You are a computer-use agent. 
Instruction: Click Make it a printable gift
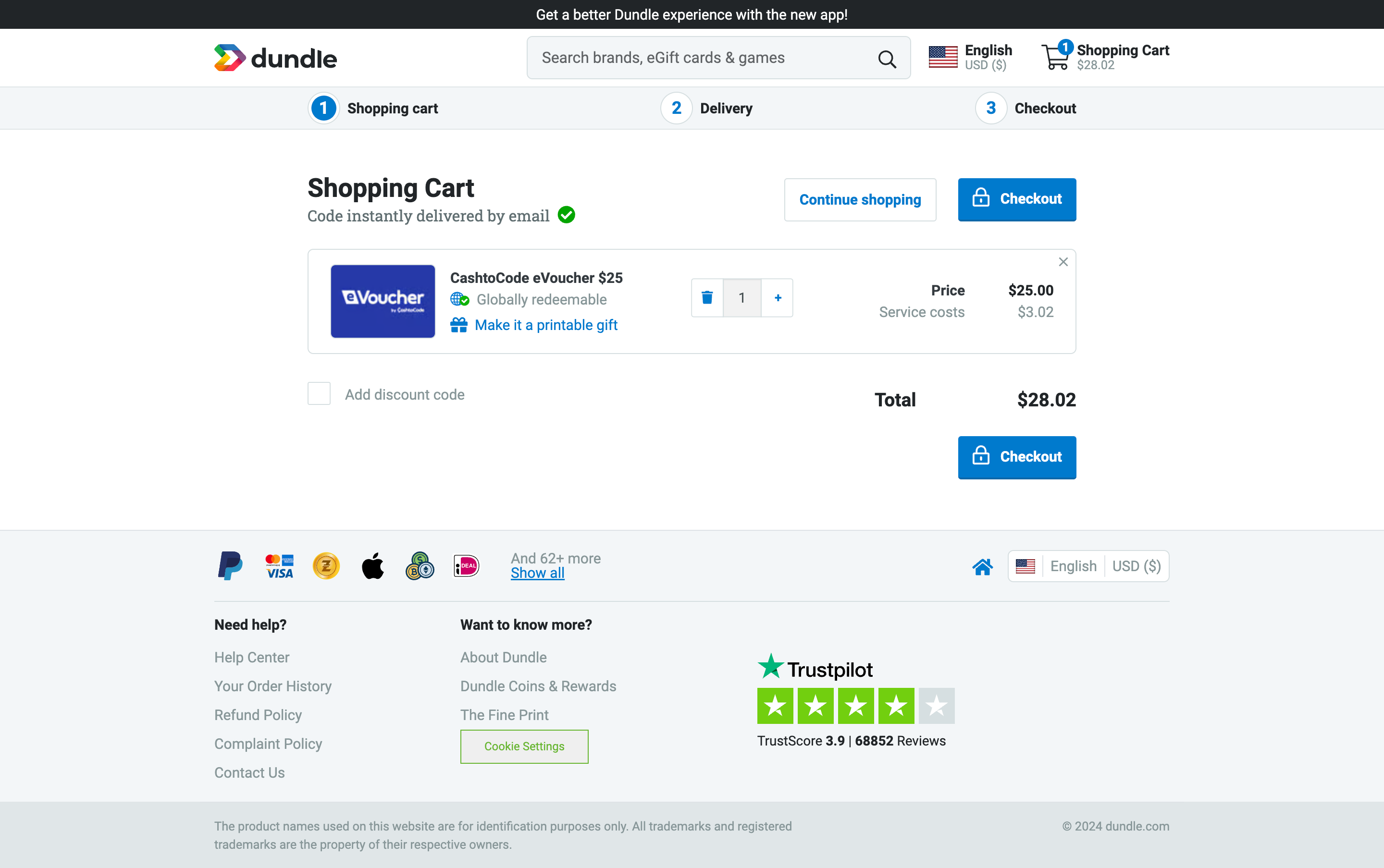click(x=545, y=325)
